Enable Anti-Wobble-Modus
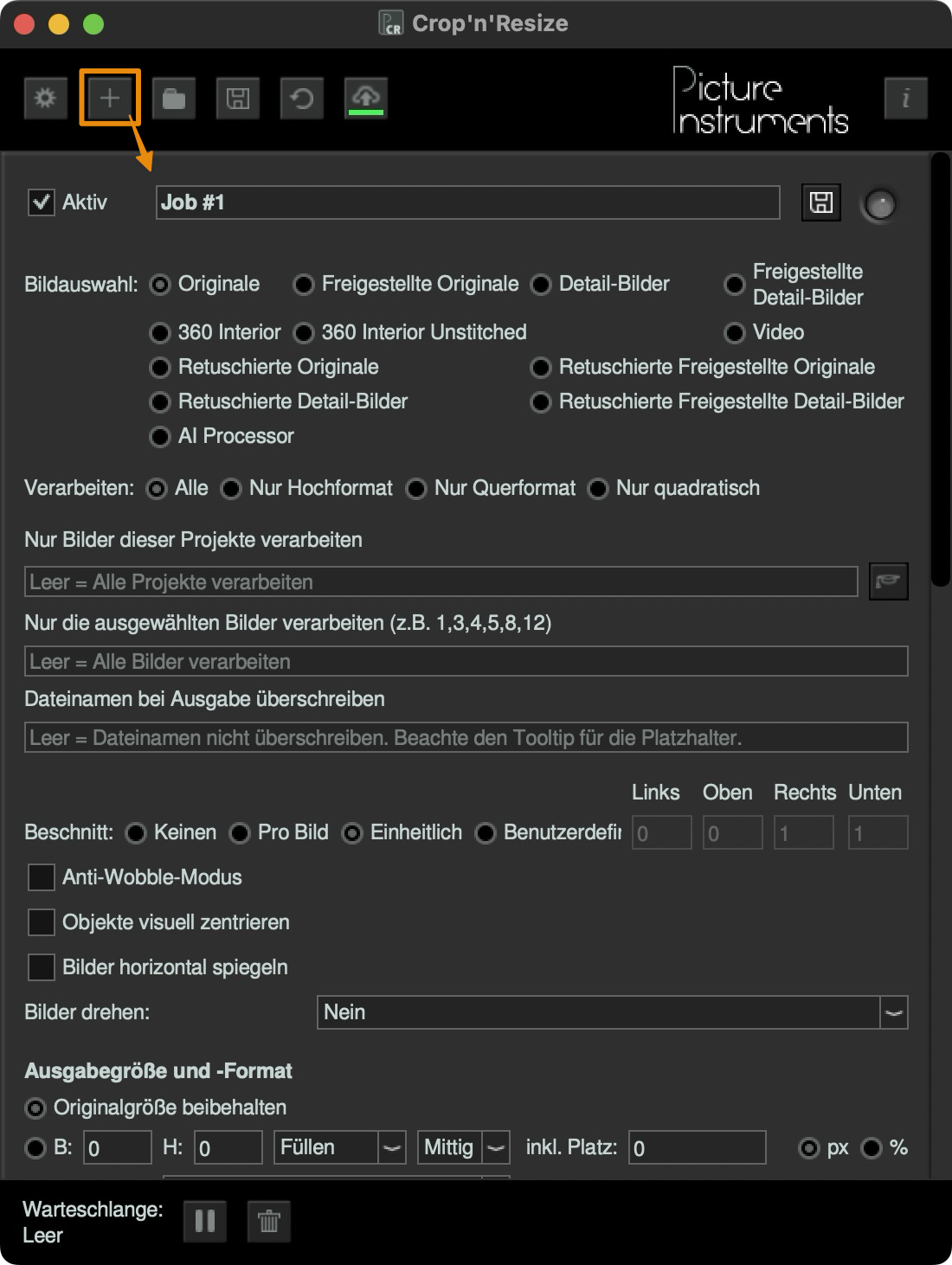Screen dimensions: 952x1265 click(x=41, y=877)
